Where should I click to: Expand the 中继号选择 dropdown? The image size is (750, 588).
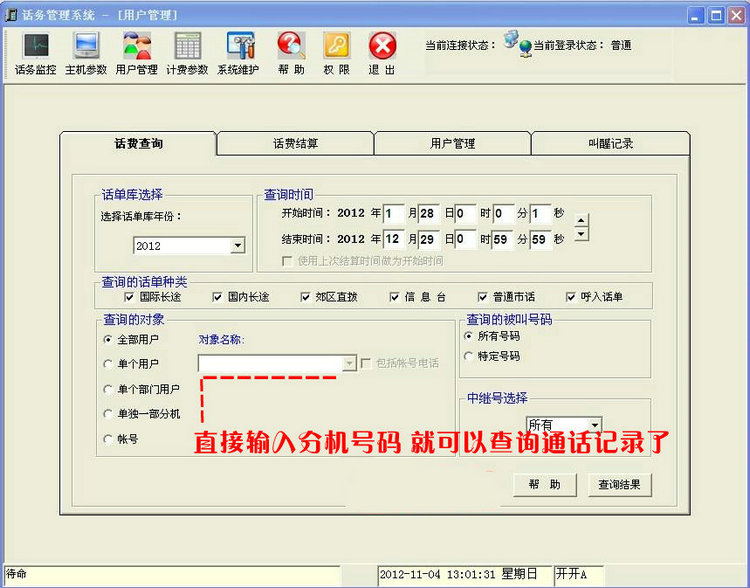[x=594, y=425]
